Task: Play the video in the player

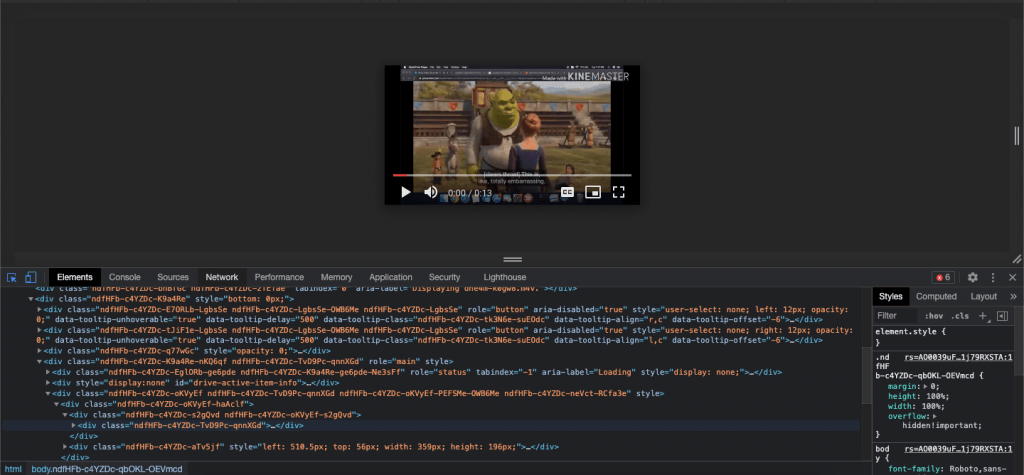Action: [405, 192]
